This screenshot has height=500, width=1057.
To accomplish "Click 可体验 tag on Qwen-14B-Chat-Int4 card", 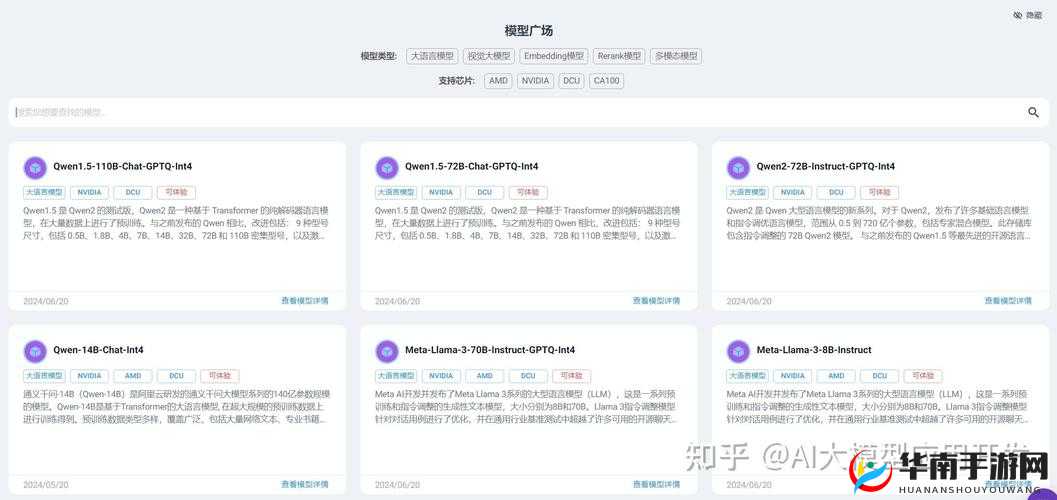I will [x=220, y=376].
